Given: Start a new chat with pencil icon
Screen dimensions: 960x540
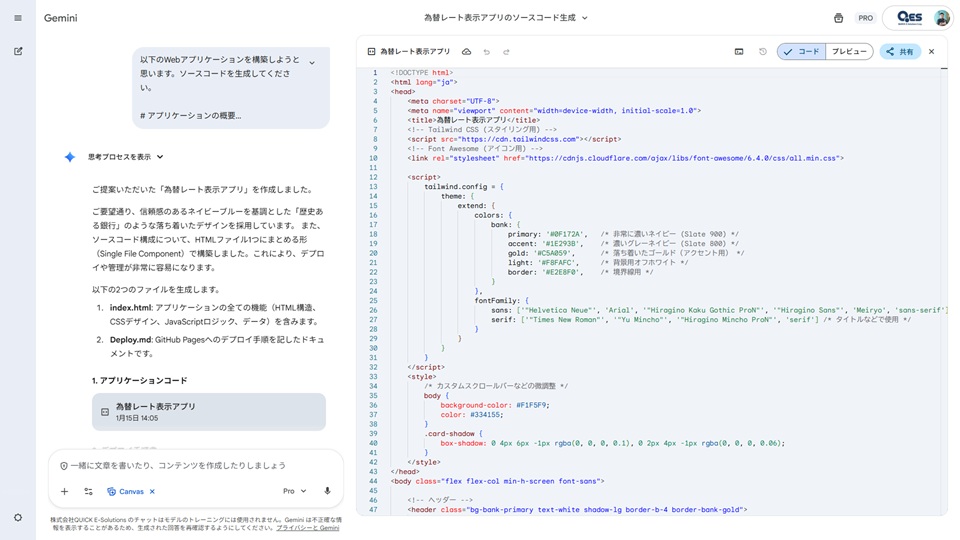Looking at the screenshot, I should 18,51.
